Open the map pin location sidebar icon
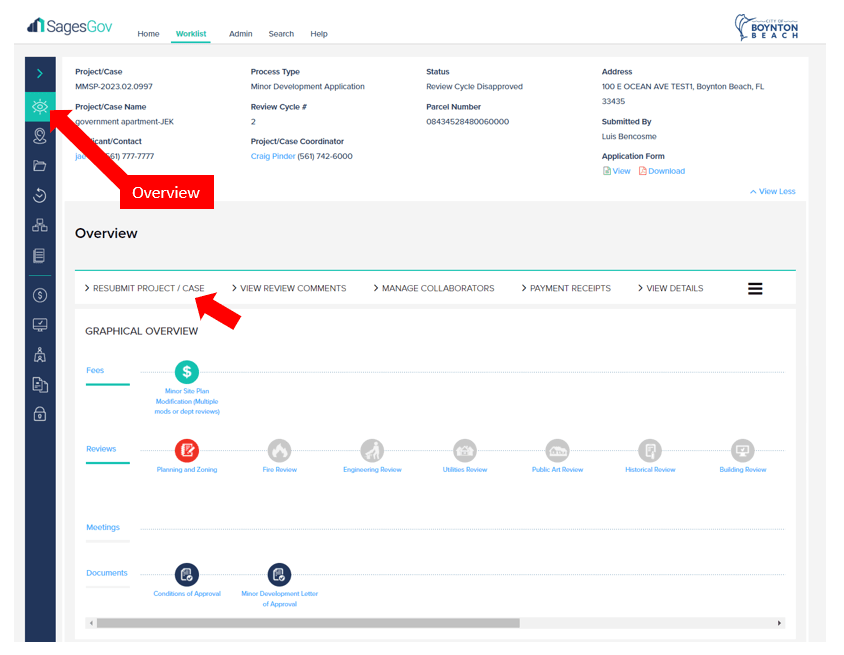 coord(40,136)
